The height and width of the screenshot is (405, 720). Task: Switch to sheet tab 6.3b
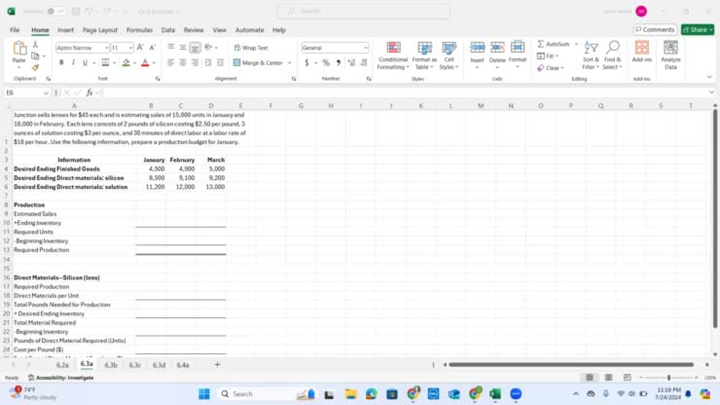(111, 365)
